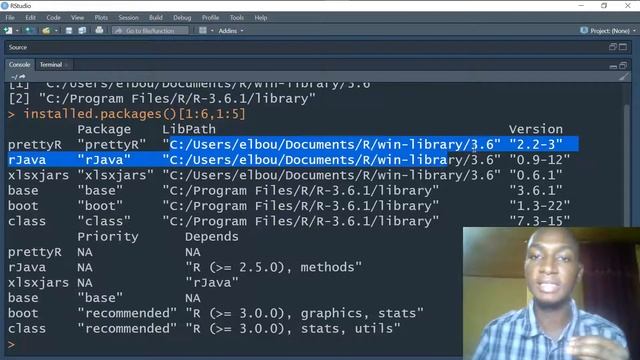Open the Session menu
The height and width of the screenshot is (360, 640).
point(129,18)
